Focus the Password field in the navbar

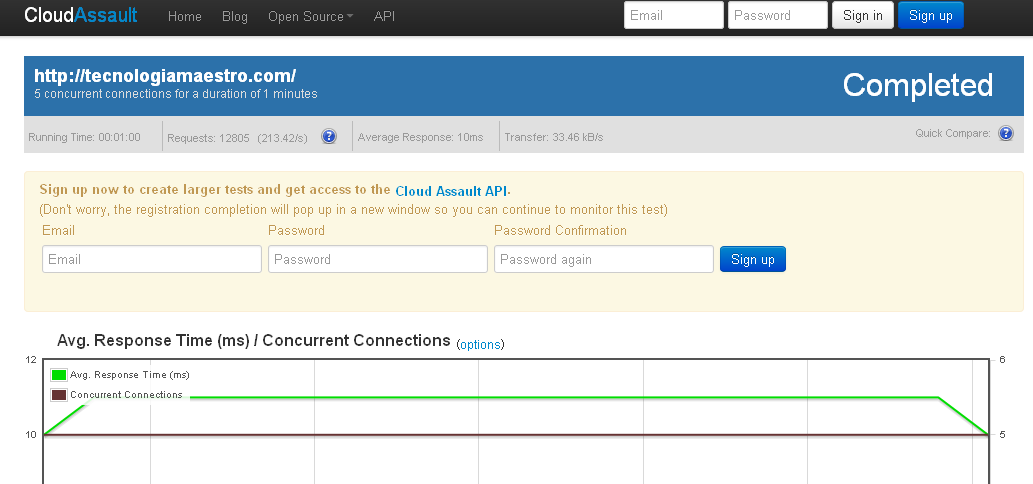coord(777,15)
